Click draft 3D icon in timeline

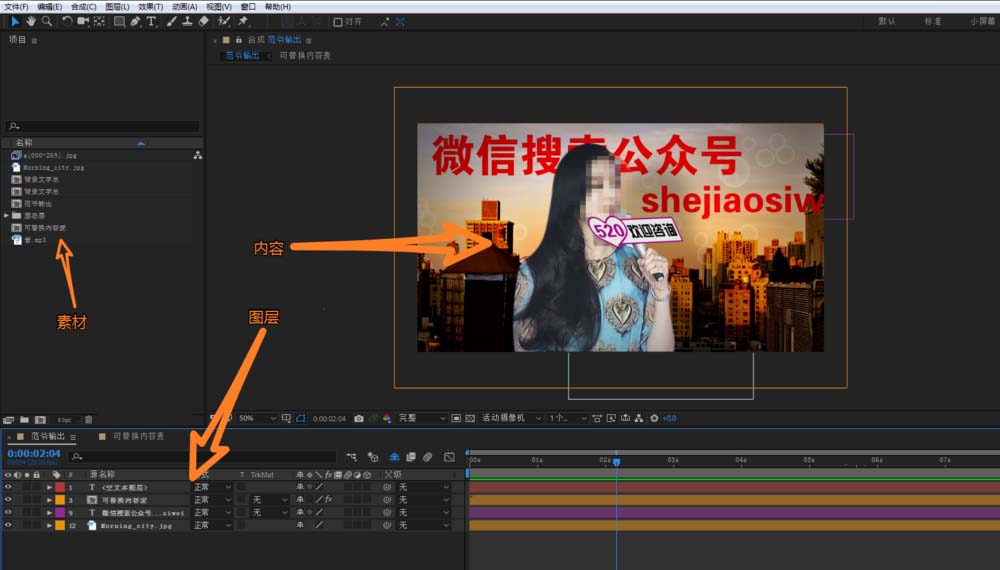[x=373, y=457]
